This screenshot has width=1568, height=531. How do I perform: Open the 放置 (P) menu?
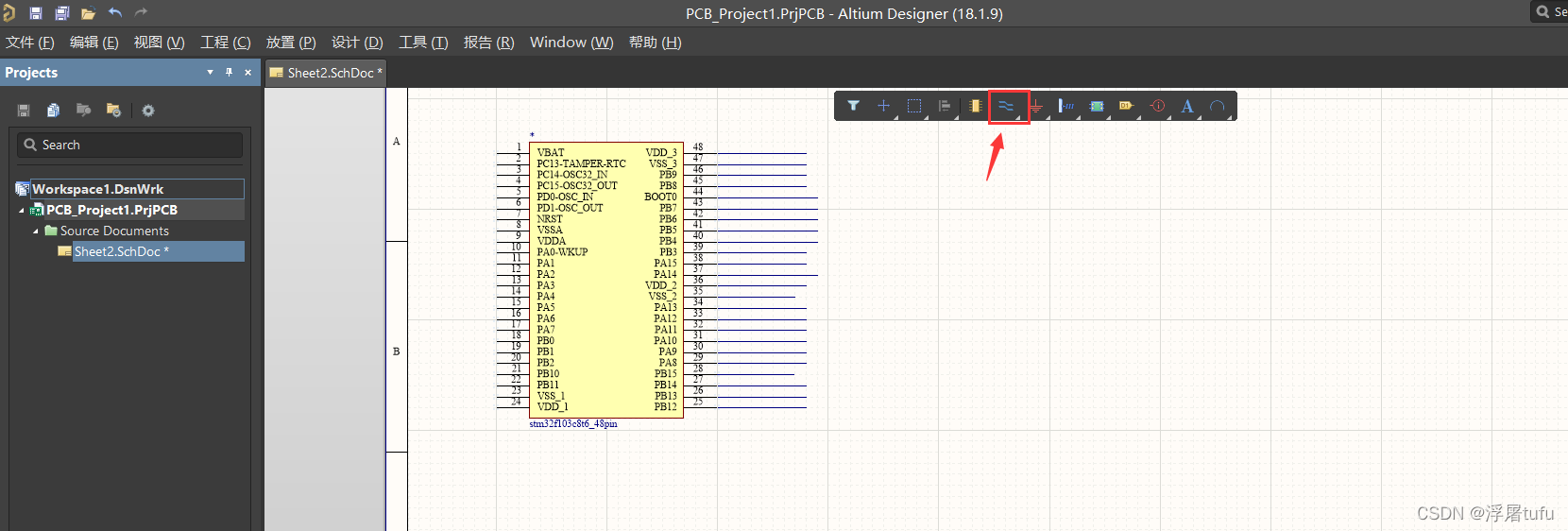[291, 43]
